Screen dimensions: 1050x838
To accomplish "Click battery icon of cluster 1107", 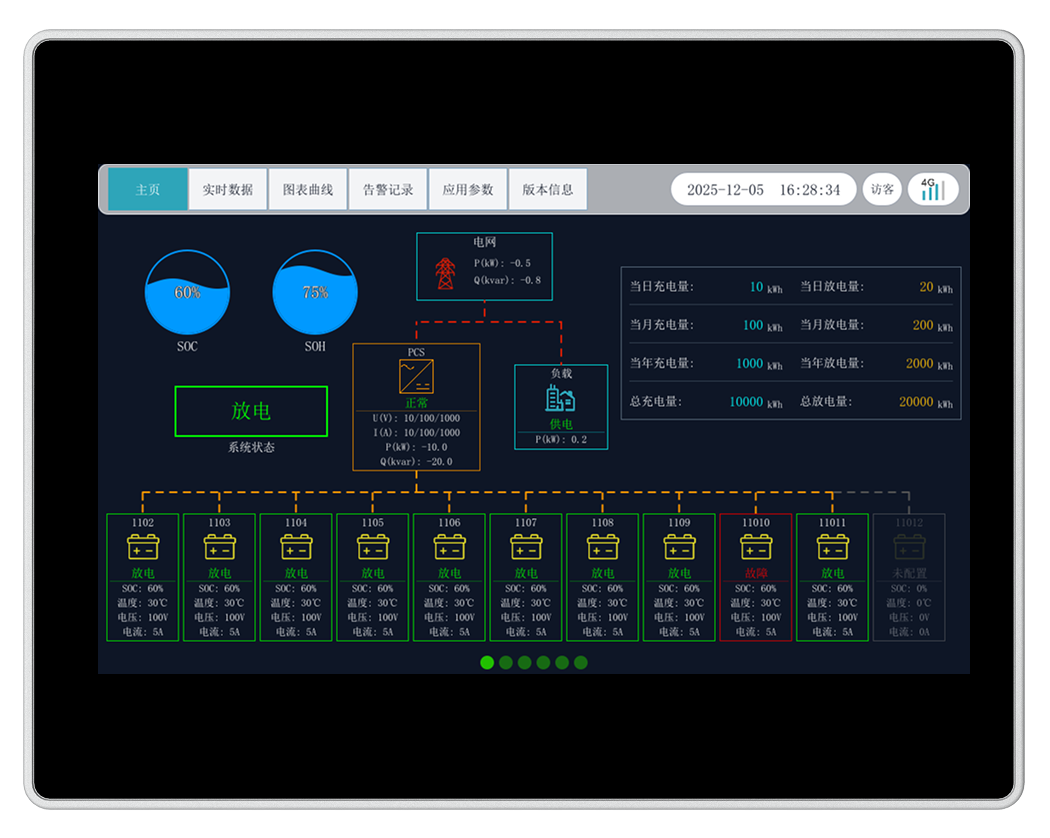I will click(526, 547).
